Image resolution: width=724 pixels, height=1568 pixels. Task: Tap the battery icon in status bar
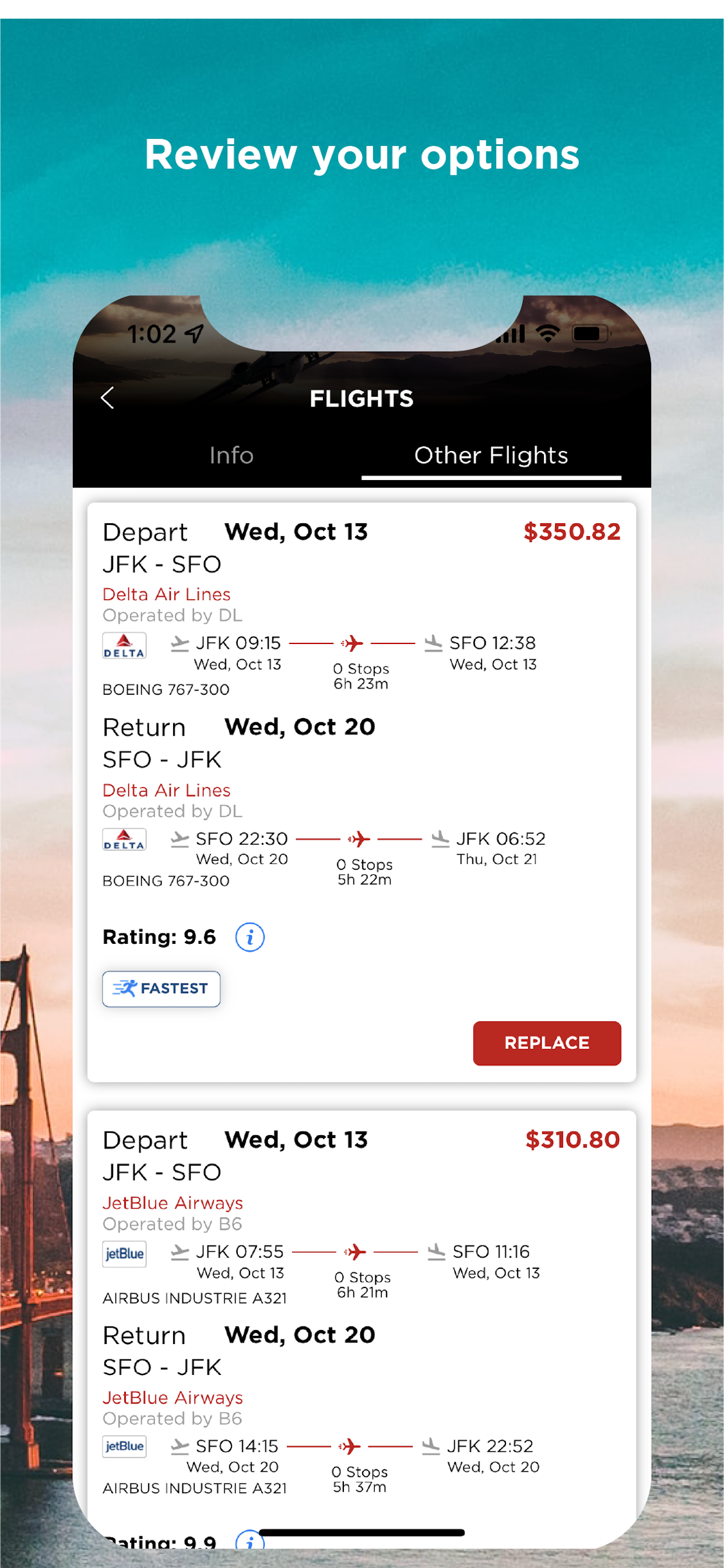point(590,334)
